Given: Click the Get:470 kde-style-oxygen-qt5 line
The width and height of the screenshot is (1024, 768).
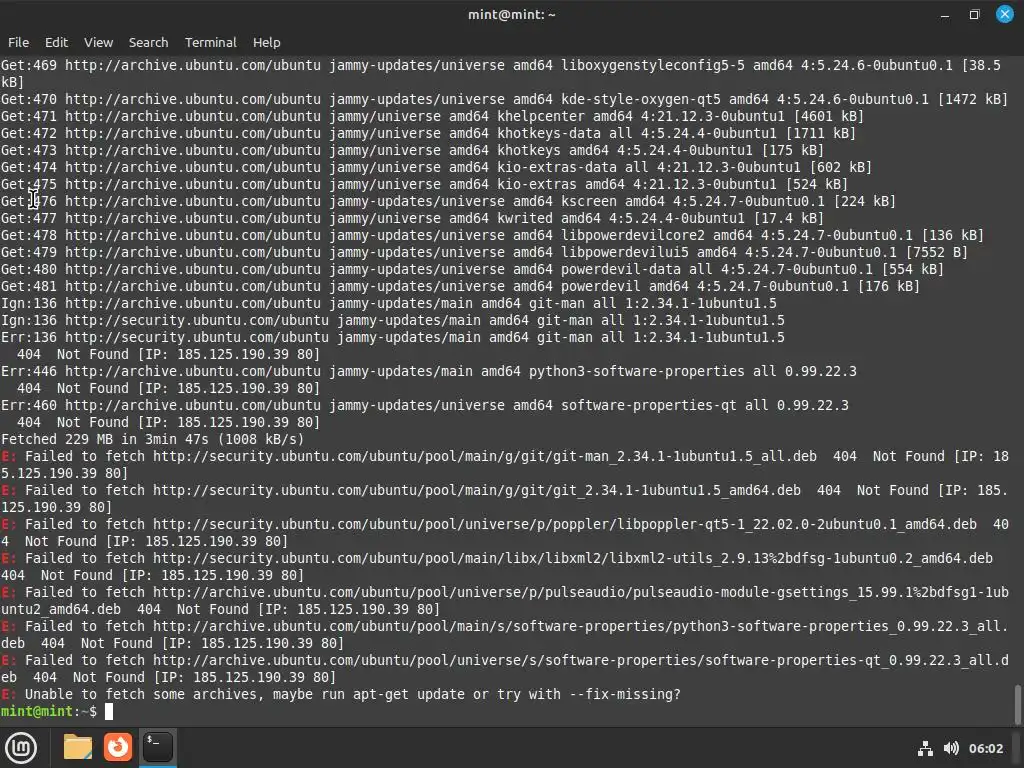Looking at the screenshot, I should 504,99.
